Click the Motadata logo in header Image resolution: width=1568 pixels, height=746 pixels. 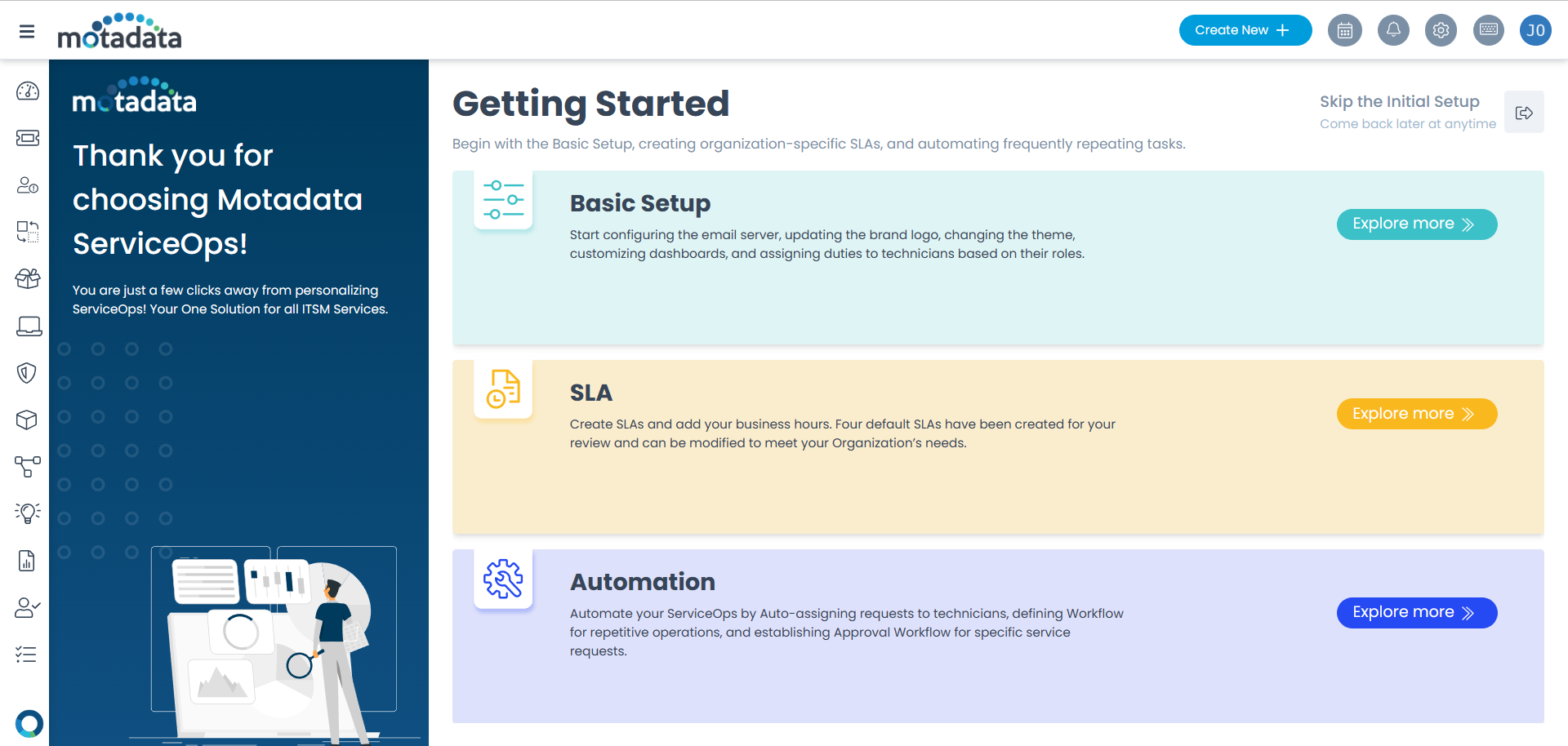(119, 31)
